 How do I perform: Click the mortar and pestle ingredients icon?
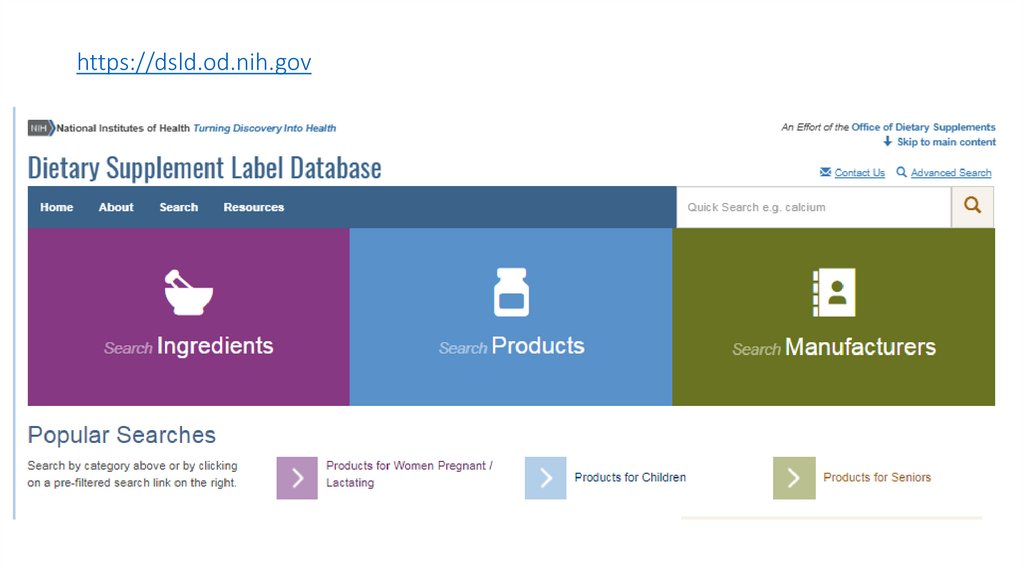click(x=189, y=293)
